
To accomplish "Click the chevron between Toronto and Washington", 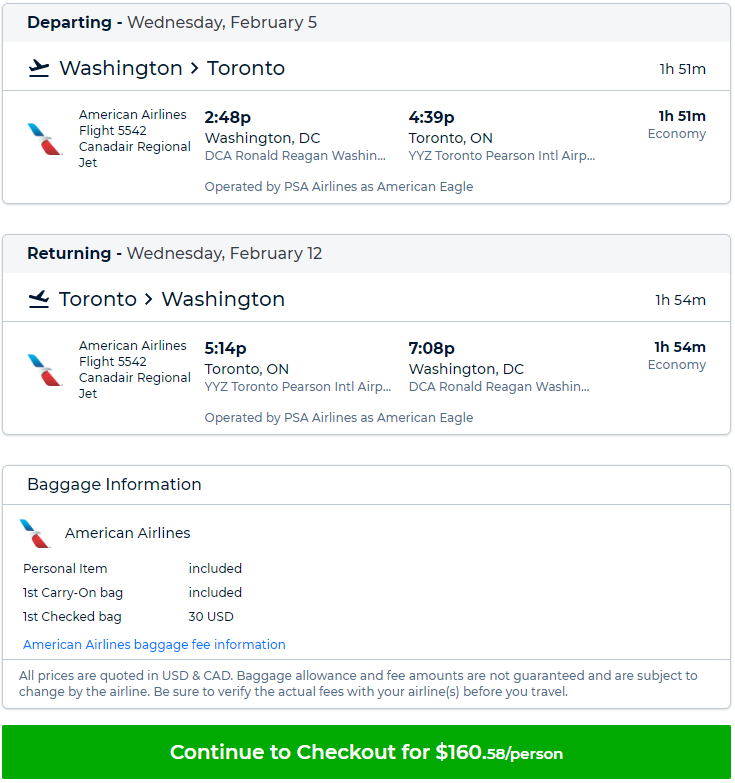I will pyautogui.click(x=149, y=300).
